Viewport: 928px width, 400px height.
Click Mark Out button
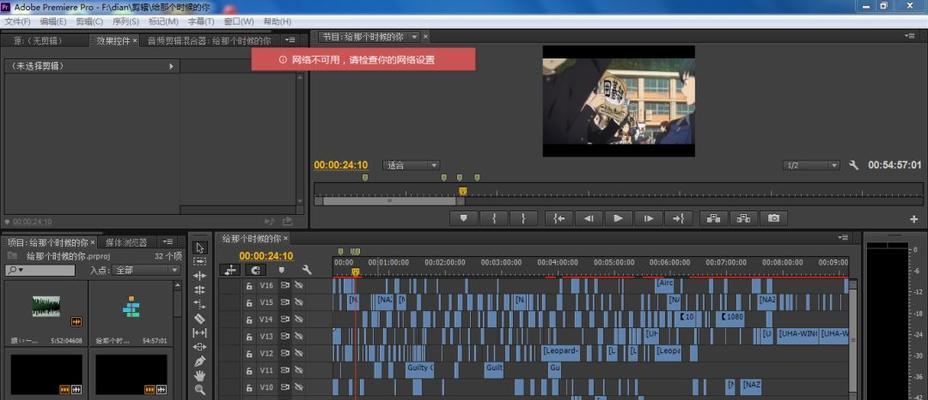click(x=523, y=218)
